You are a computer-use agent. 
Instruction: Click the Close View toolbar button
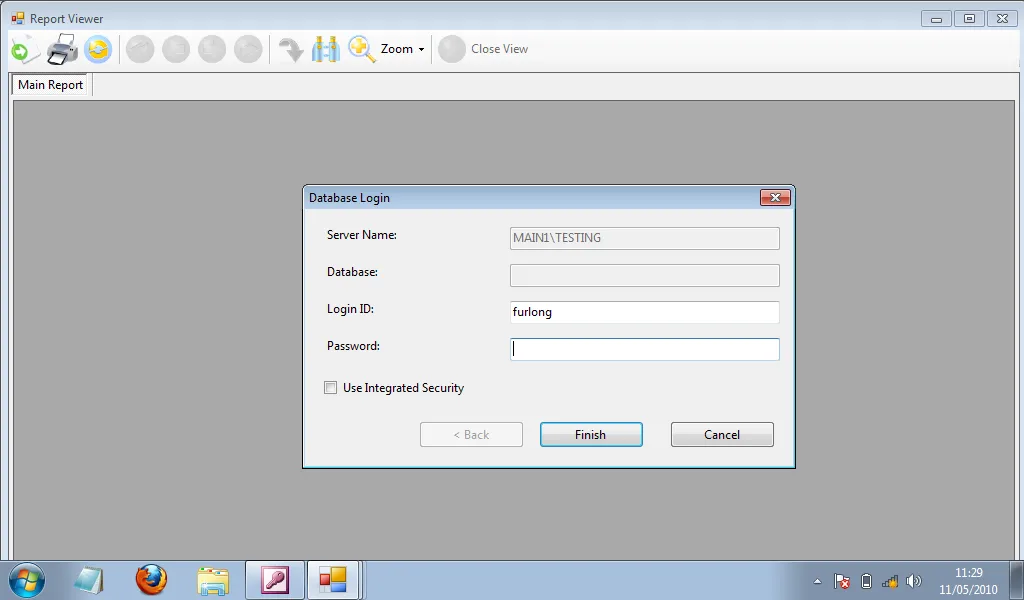(x=483, y=50)
